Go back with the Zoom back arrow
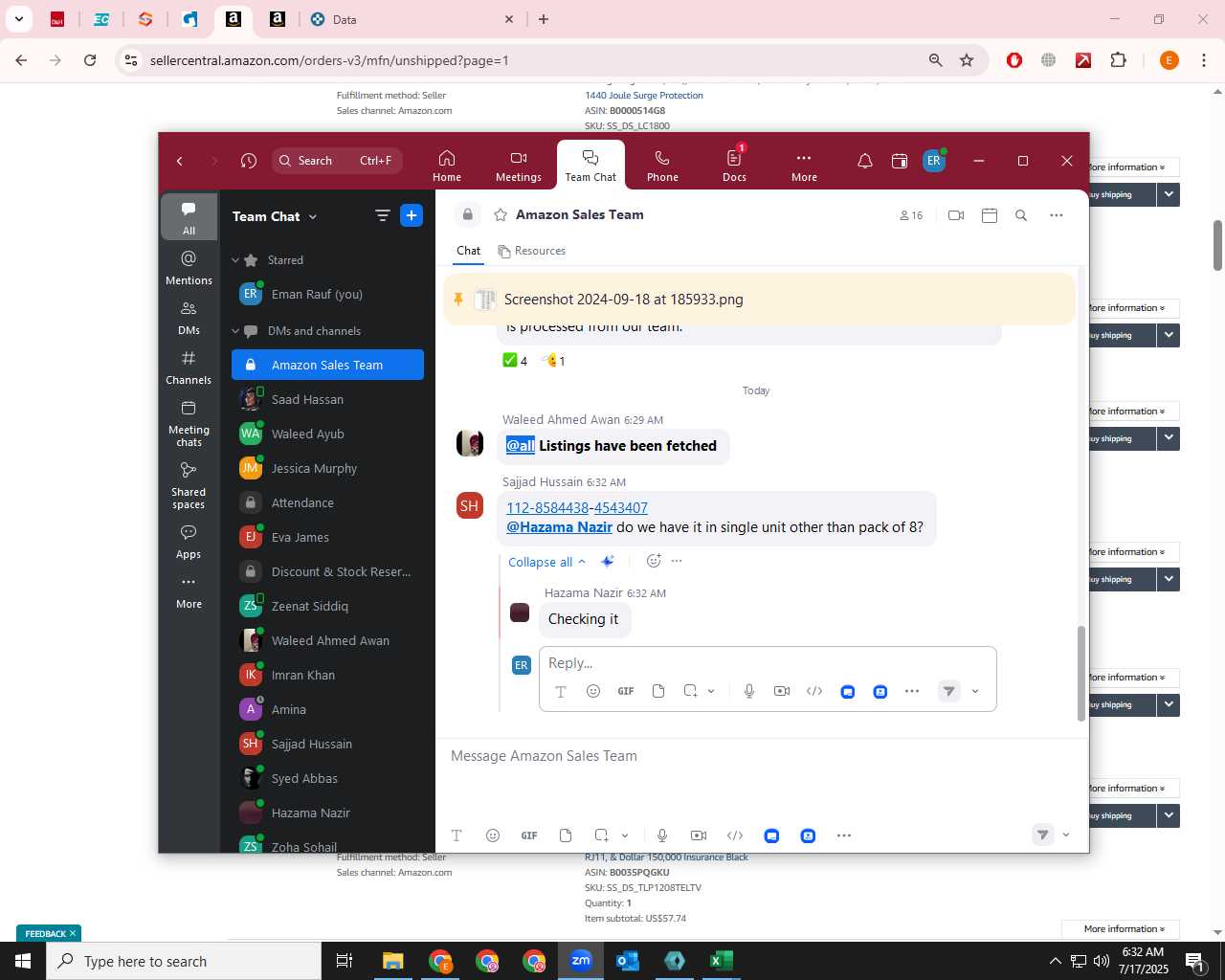Image resolution: width=1225 pixels, height=980 pixels. pos(180,161)
